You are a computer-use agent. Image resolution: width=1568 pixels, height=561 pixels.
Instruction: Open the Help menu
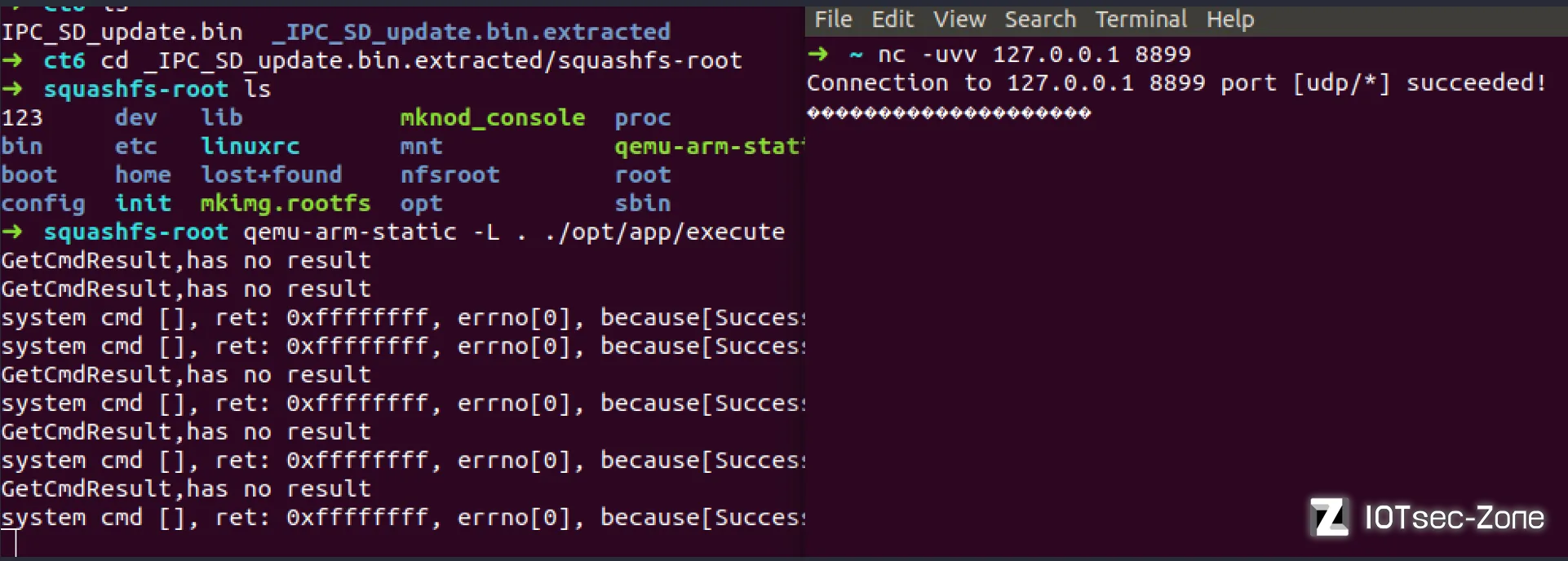[x=1230, y=19]
